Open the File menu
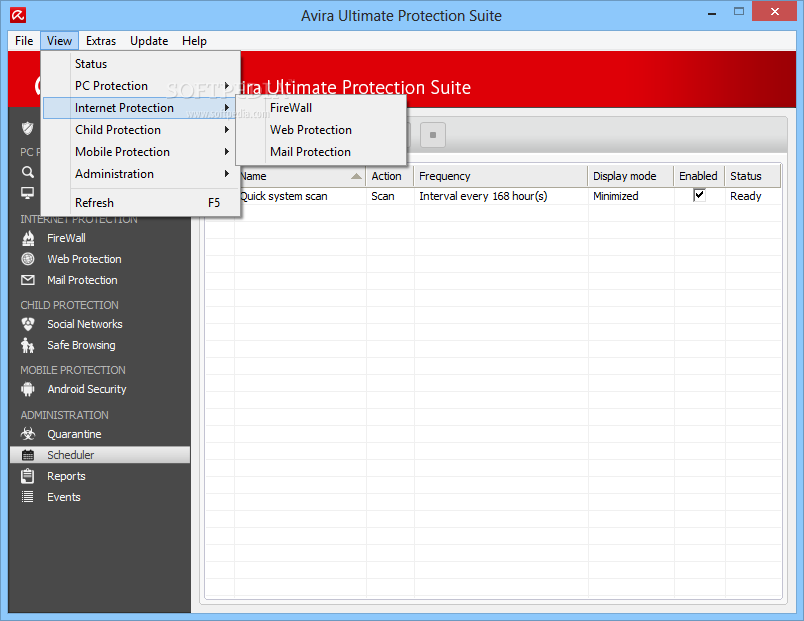The width and height of the screenshot is (804, 621). [24, 41]
